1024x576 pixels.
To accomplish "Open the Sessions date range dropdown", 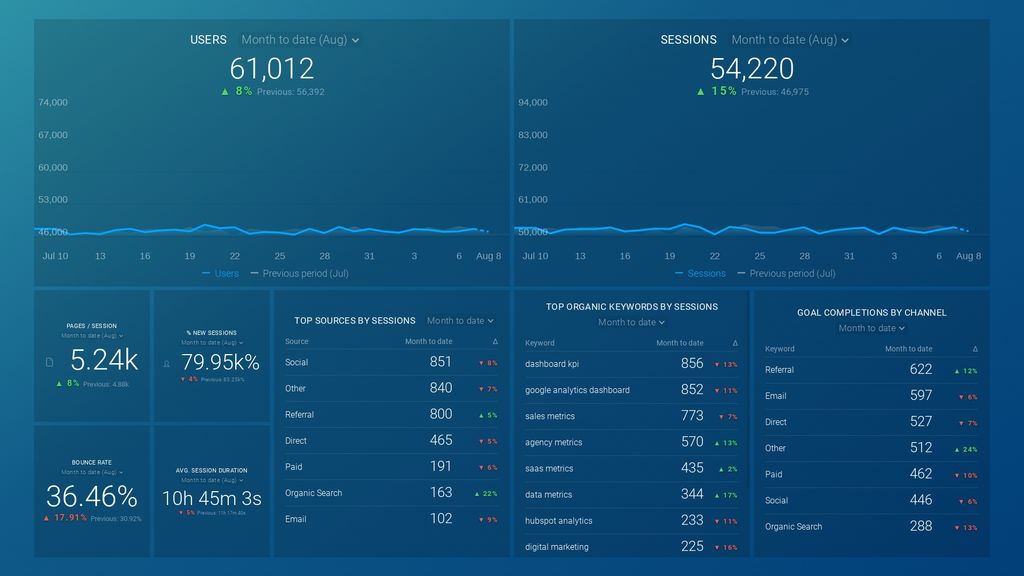I will (790, 40).
